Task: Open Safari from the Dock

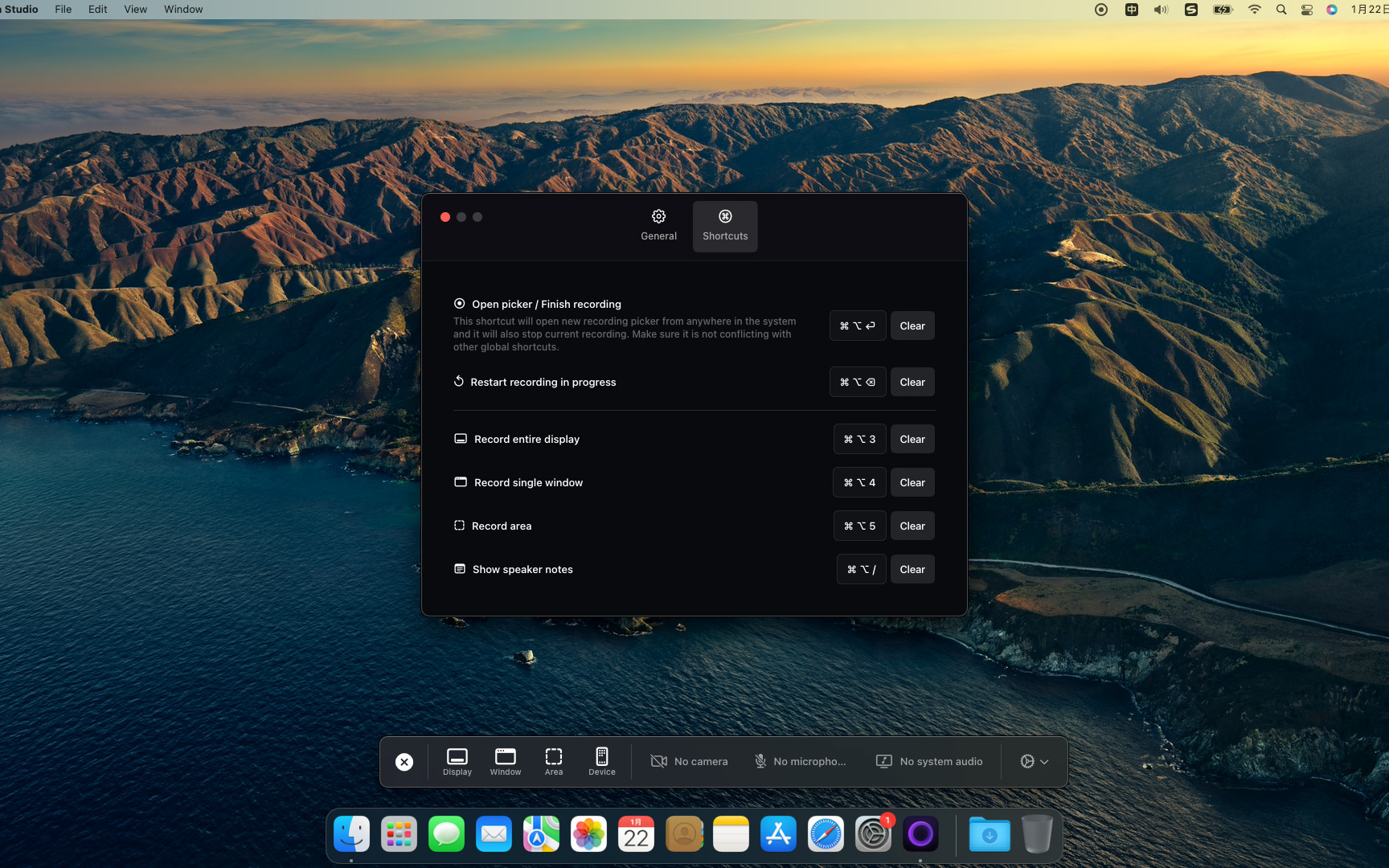Action: 826,834
